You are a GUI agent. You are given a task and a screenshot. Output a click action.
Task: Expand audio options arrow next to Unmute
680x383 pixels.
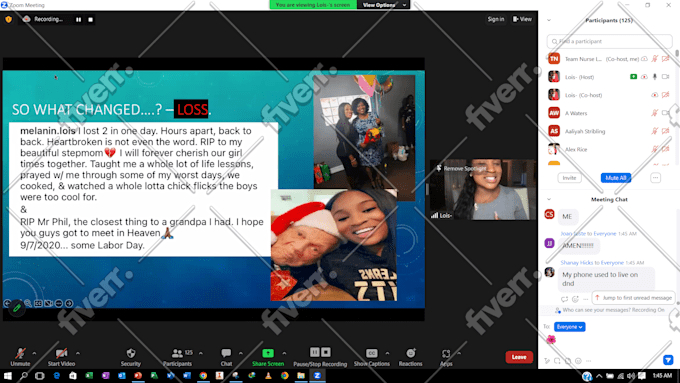click(34, 353)
